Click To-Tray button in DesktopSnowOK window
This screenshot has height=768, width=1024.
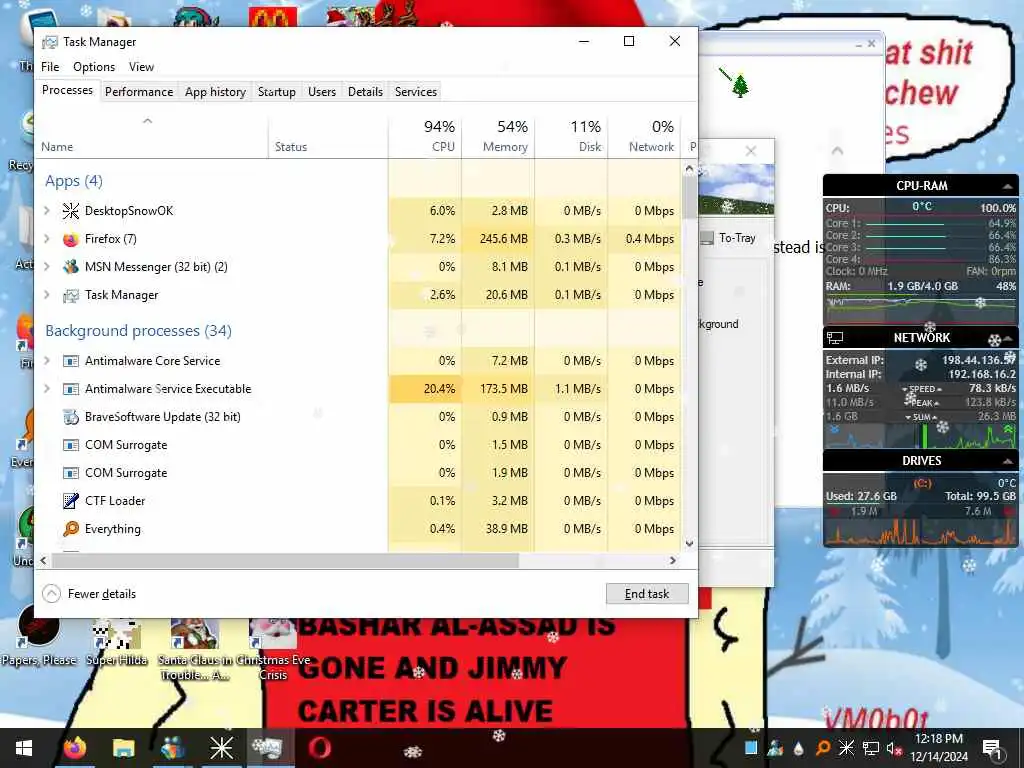pos(728,238)
